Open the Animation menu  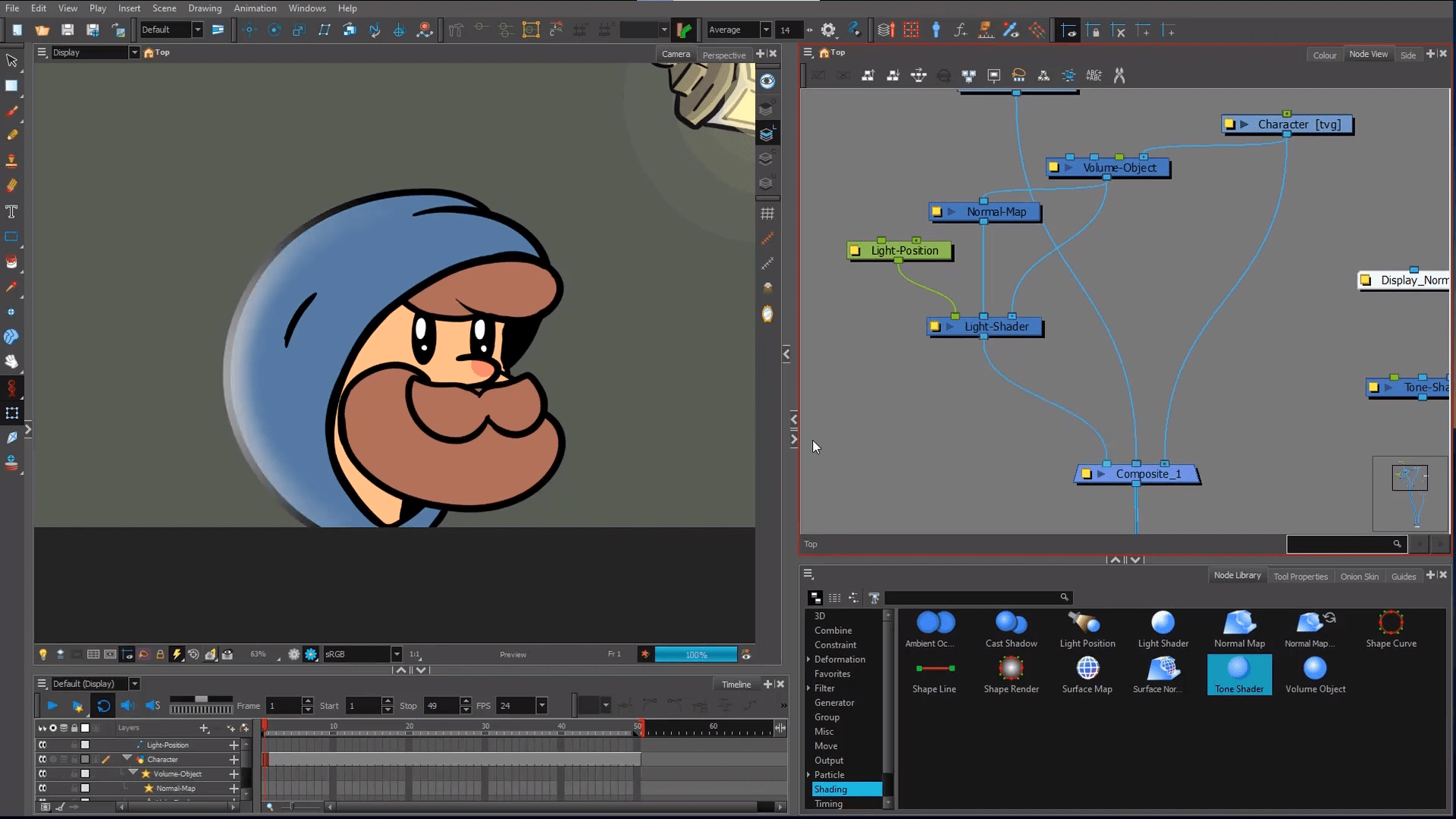click(x=255, y=8)
